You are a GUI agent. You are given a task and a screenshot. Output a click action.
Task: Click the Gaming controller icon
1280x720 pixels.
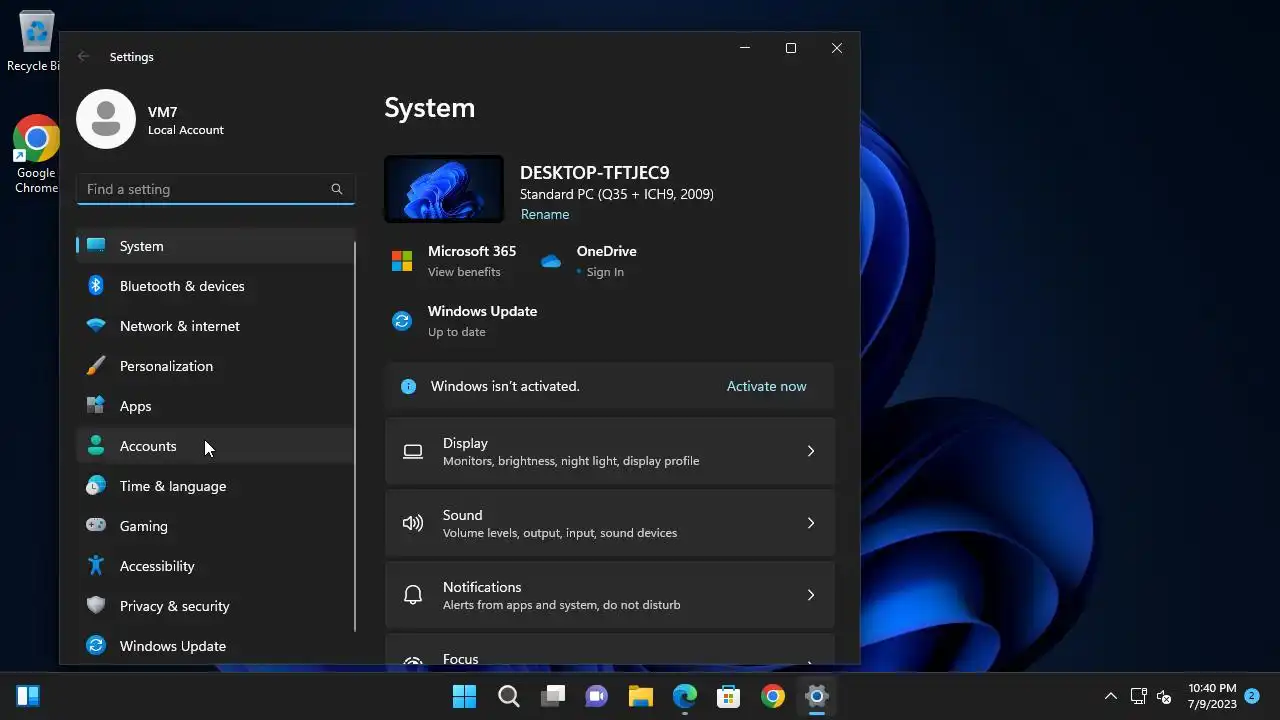point(96,526)
